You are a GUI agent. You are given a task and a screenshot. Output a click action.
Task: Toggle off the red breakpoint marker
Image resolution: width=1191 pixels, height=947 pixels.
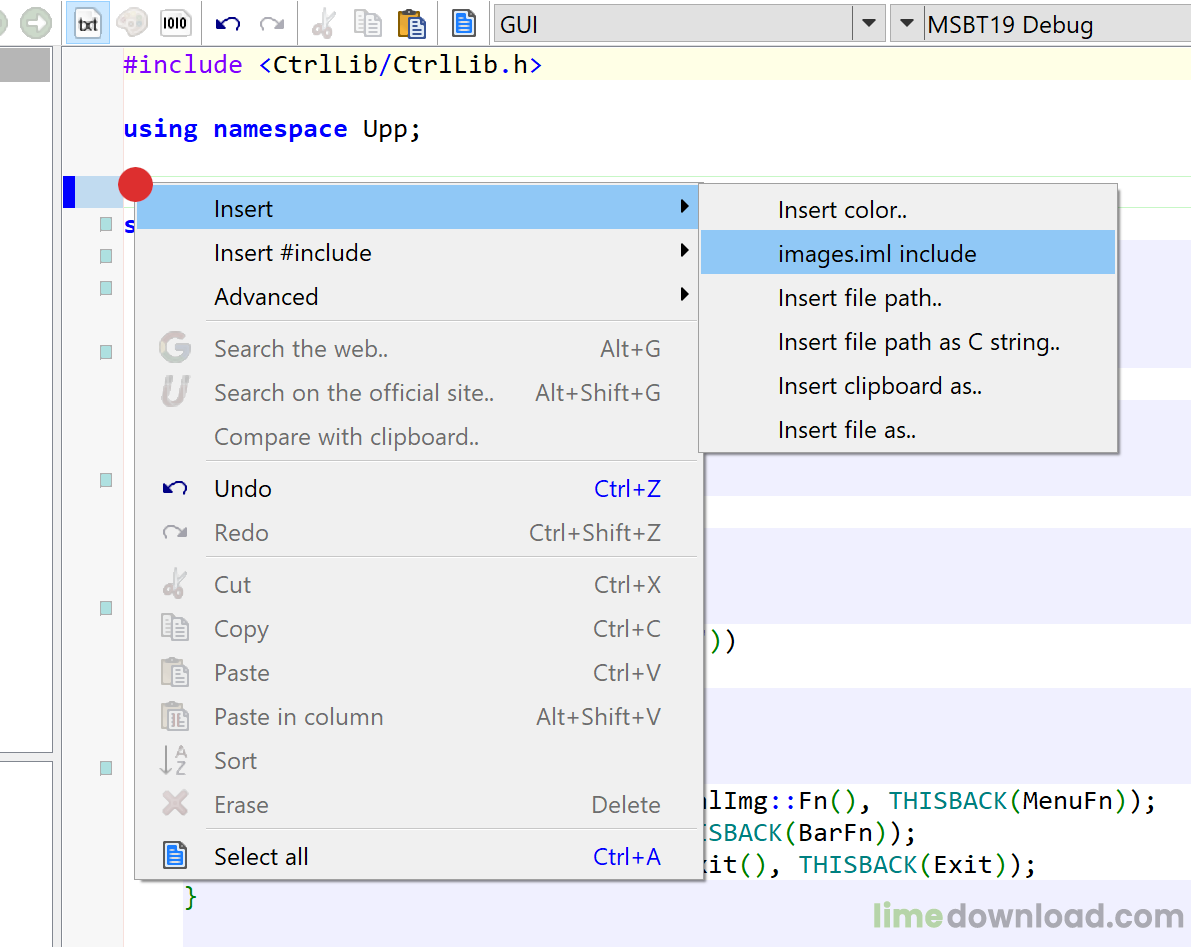[x=135, y=184]
